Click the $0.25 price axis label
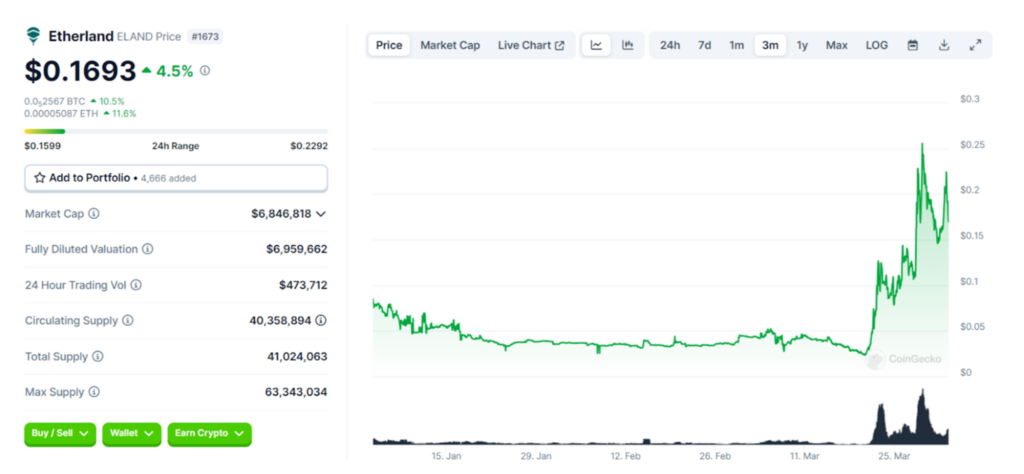 pyautogui.click(x=970, y=144)
